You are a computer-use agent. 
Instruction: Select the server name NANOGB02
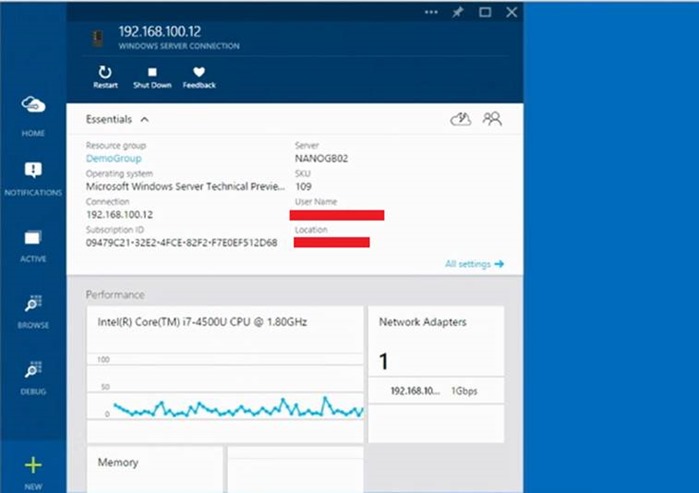click(321, 158)
